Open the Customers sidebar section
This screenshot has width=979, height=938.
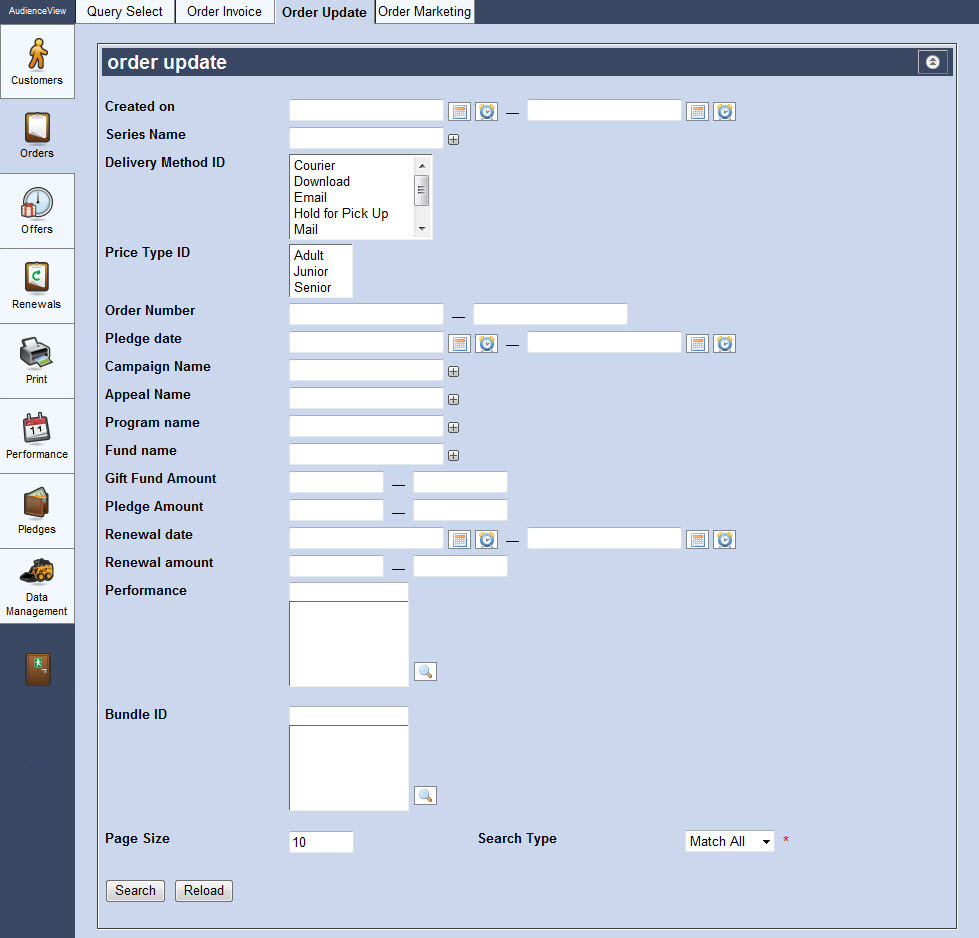click(x=37, y=61)
